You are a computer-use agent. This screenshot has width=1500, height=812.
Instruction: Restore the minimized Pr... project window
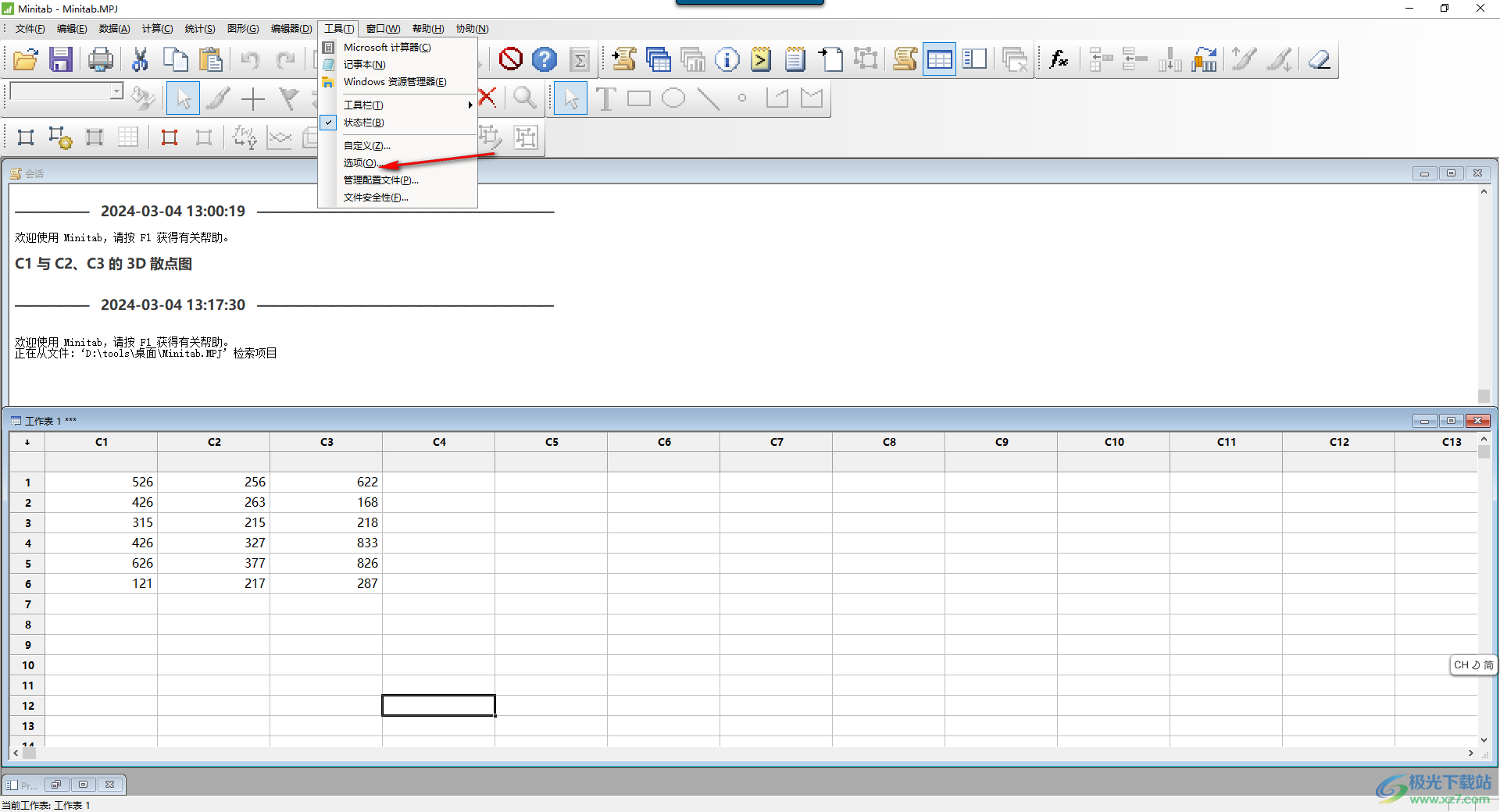56,785
